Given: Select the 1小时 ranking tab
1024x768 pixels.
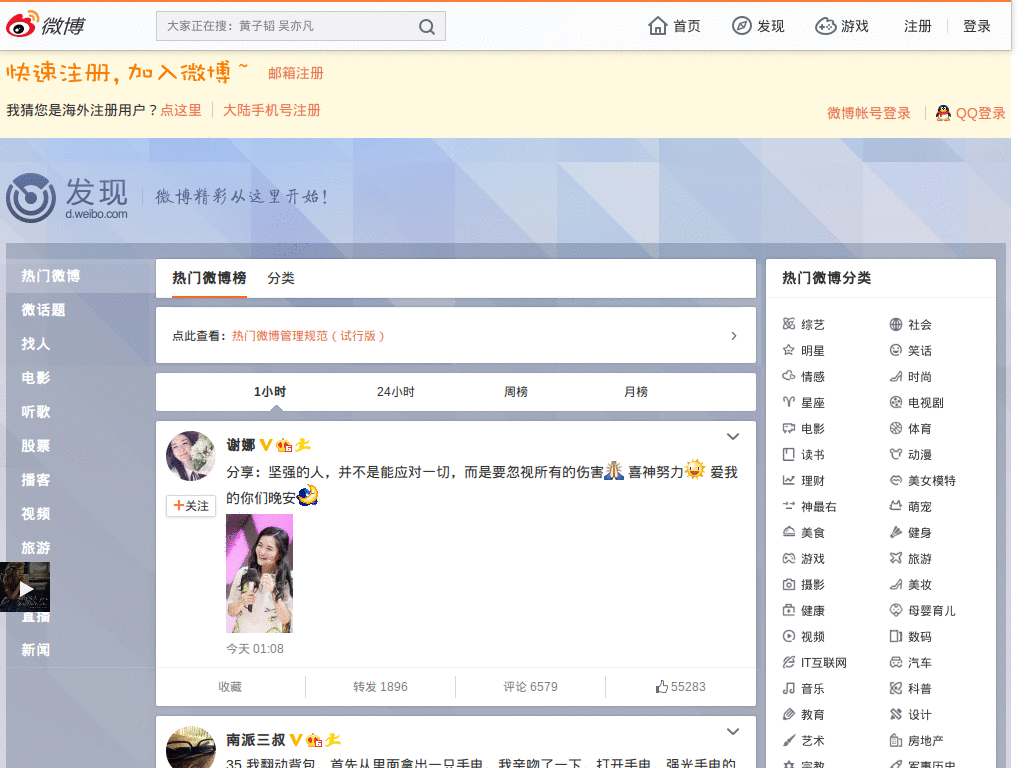Looking at the screenshot, I should coord(270,392).
